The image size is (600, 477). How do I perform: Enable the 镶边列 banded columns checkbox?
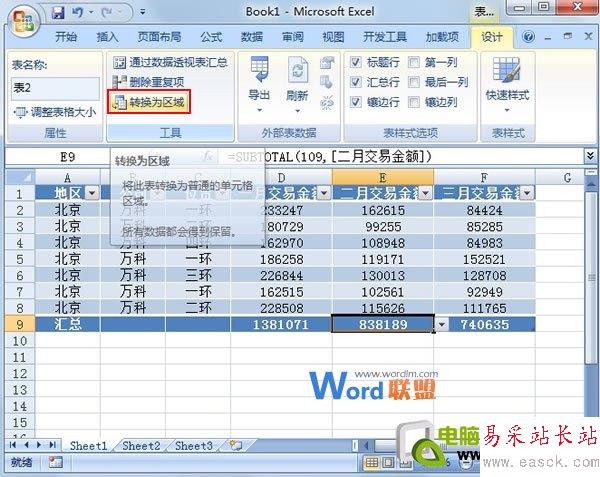pyautogui.click(x=414, y=102)
